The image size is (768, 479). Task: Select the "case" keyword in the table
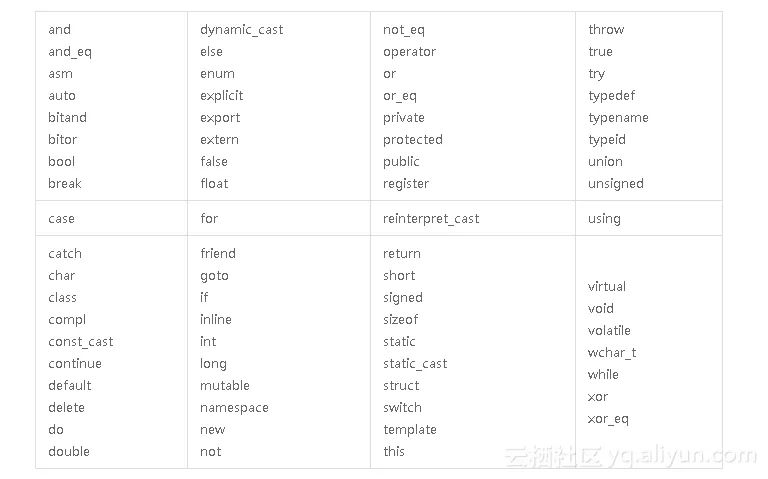click(x=61, y=219)
